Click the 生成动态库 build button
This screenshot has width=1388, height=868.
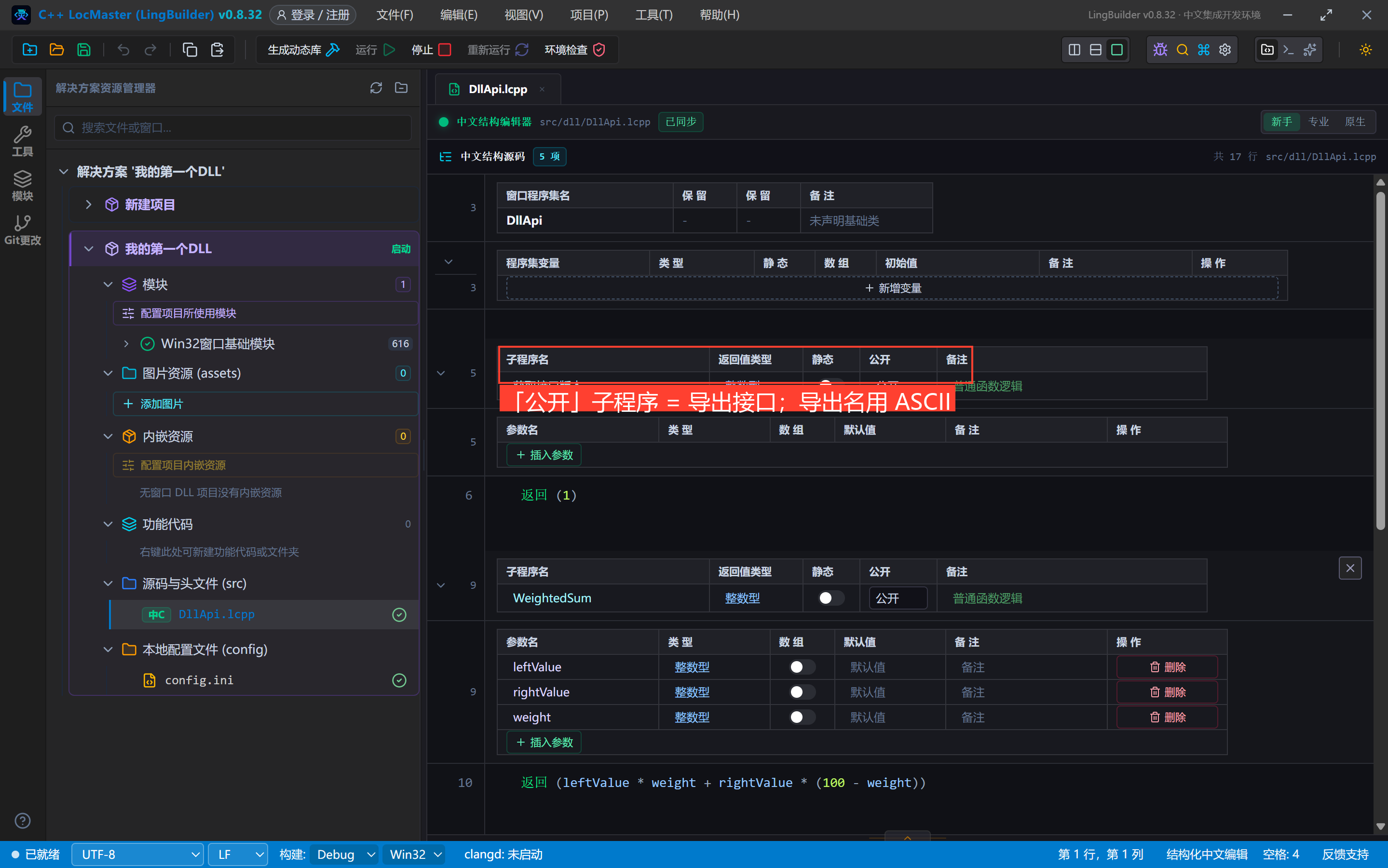[x=304, y=50]
